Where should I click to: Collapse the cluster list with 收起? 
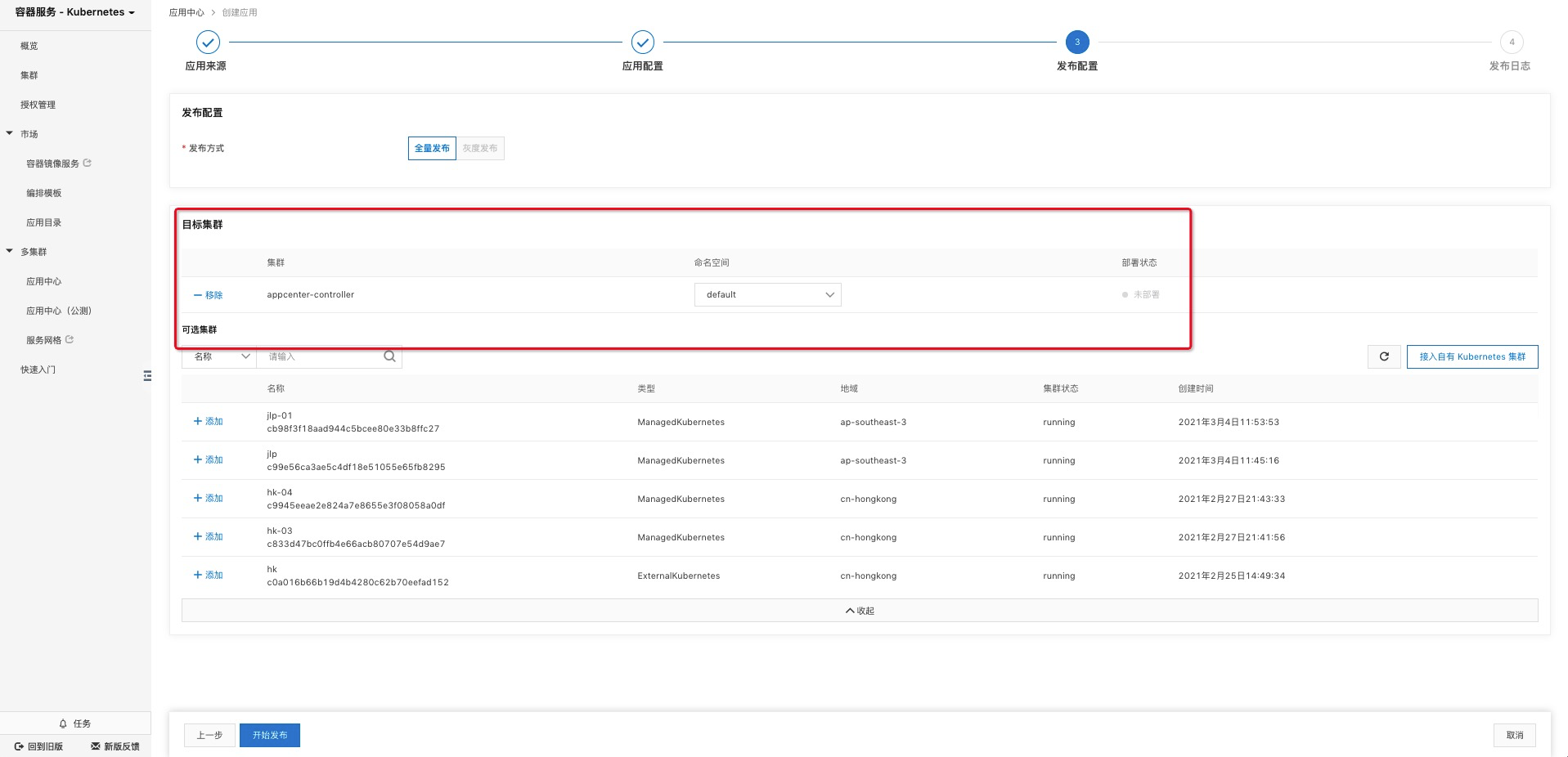coord(860,611)
